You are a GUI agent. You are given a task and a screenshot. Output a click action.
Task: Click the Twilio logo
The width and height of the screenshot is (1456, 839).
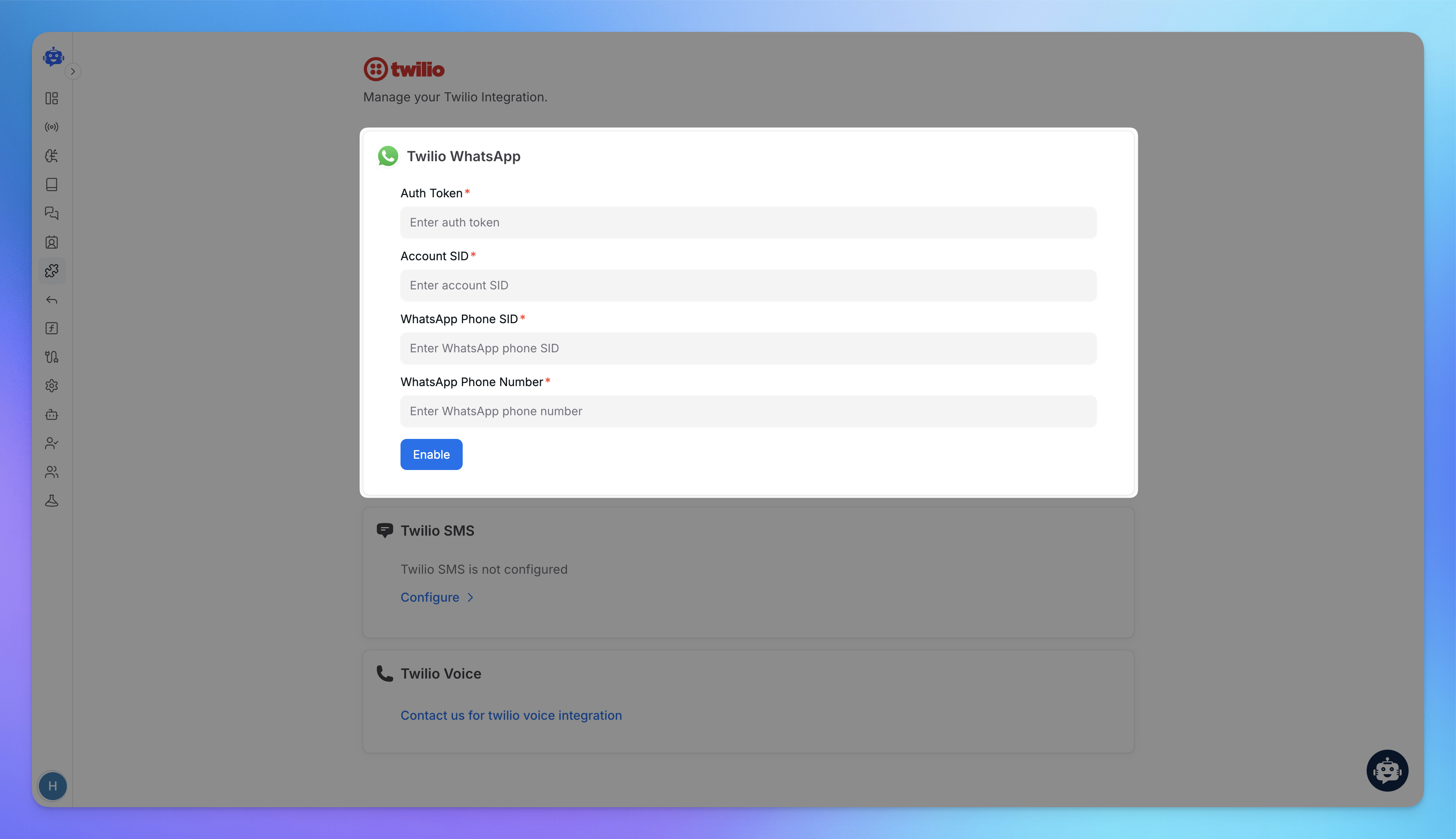coord(404,69)
